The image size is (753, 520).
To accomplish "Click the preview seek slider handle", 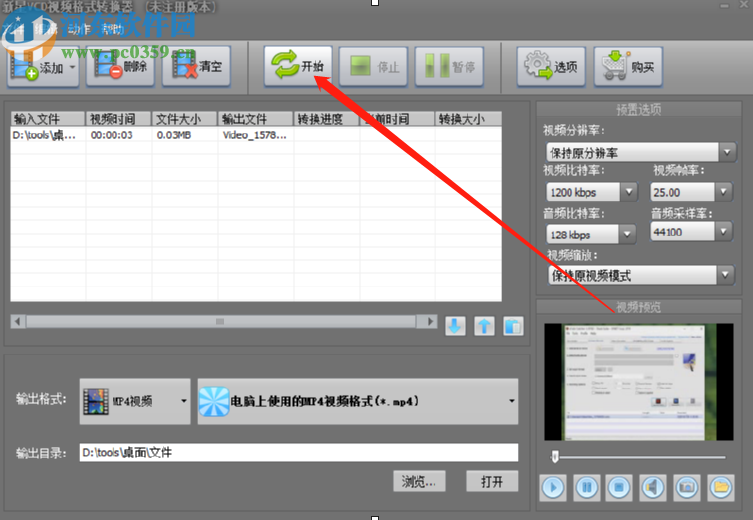I will 555,456.
